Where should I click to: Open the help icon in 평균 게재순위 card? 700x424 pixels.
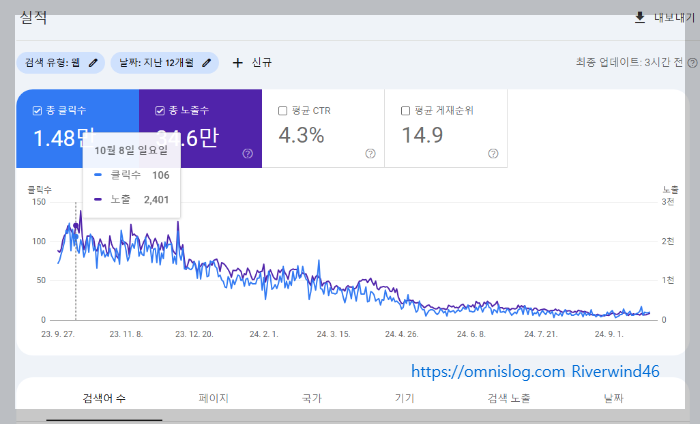pyautogui.click(x=493, y=154)
